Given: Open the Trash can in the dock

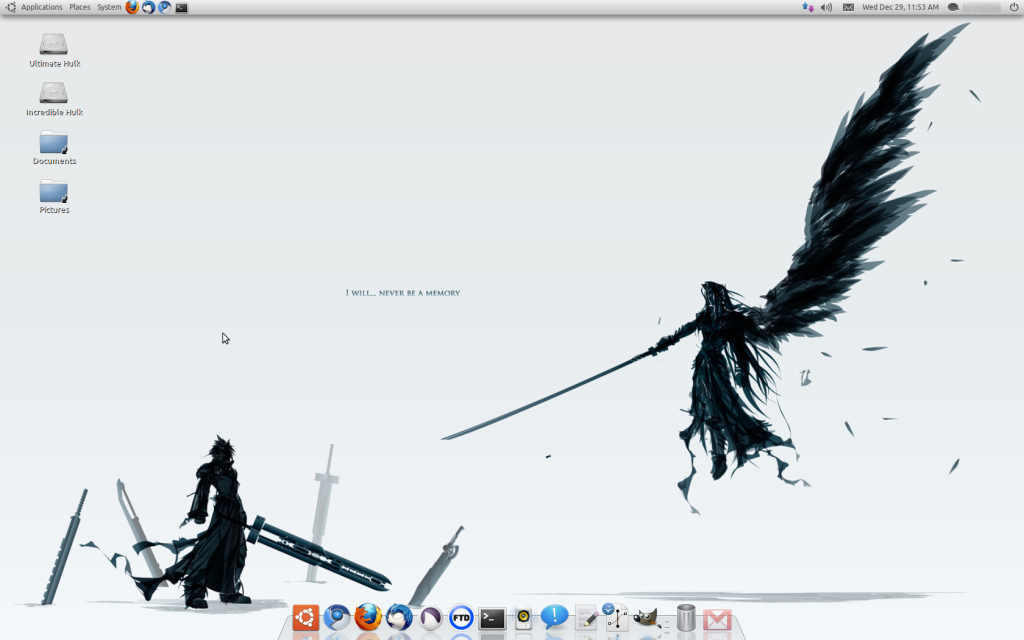Looking at the screenshot, I should point(686,618).
